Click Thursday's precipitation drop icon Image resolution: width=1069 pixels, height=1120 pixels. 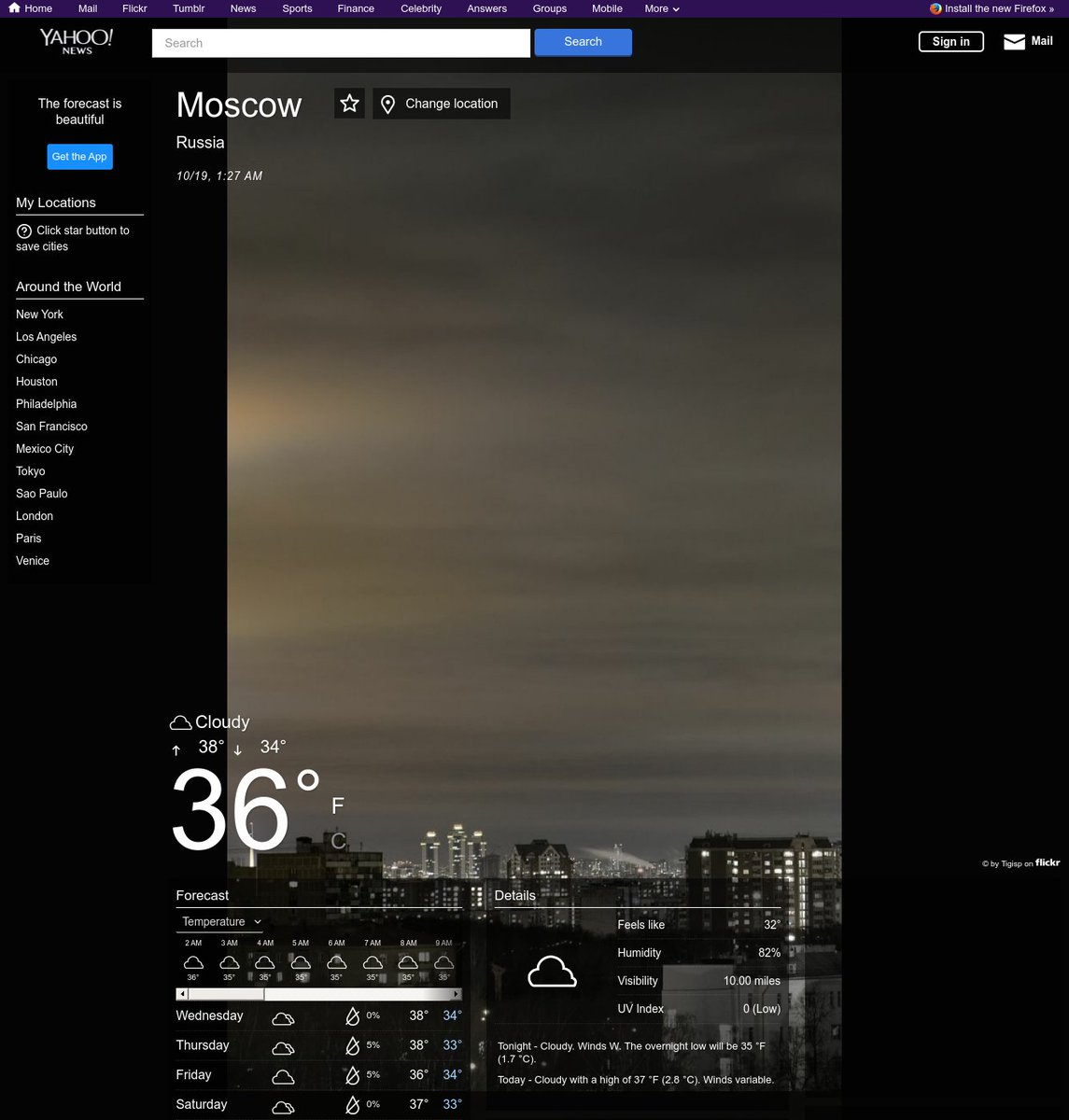(353, 1046)
